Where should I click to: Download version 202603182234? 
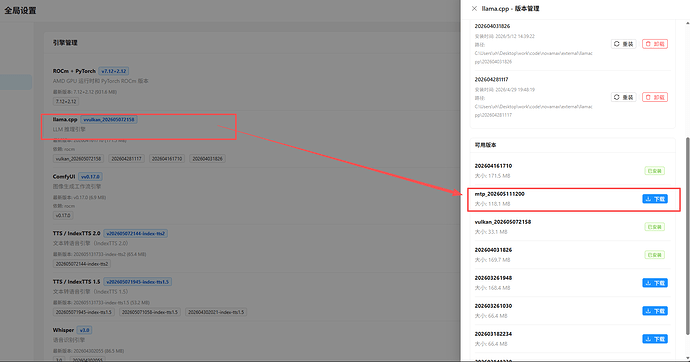(655, 339)
